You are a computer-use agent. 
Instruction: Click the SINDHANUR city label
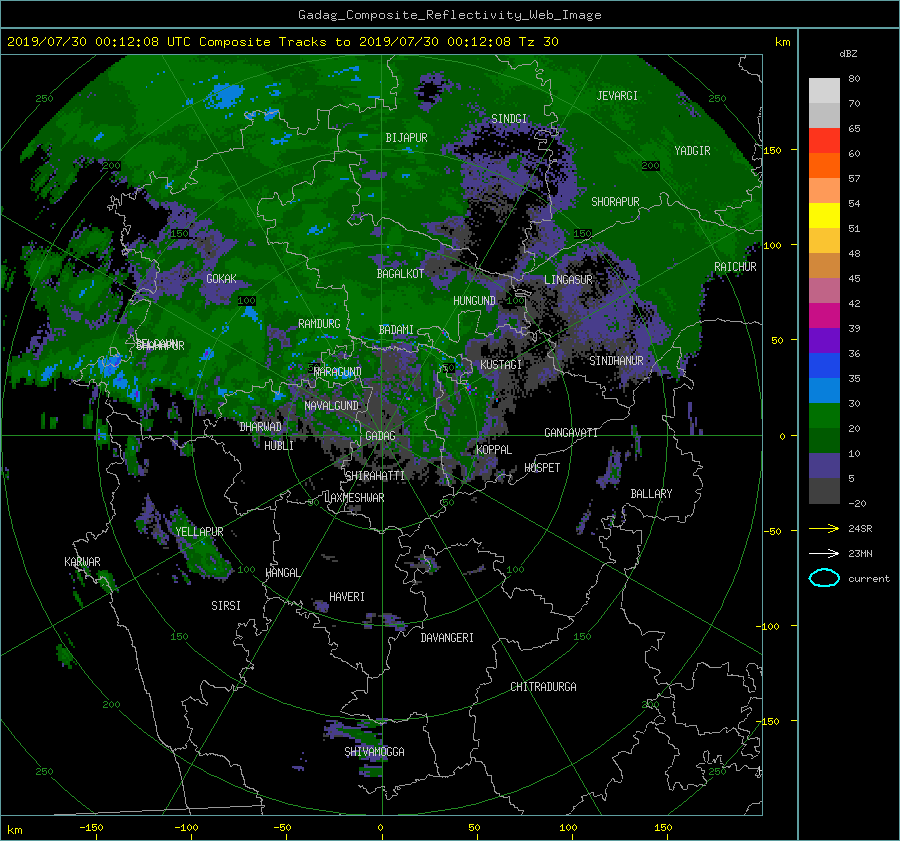pos(616,361)
